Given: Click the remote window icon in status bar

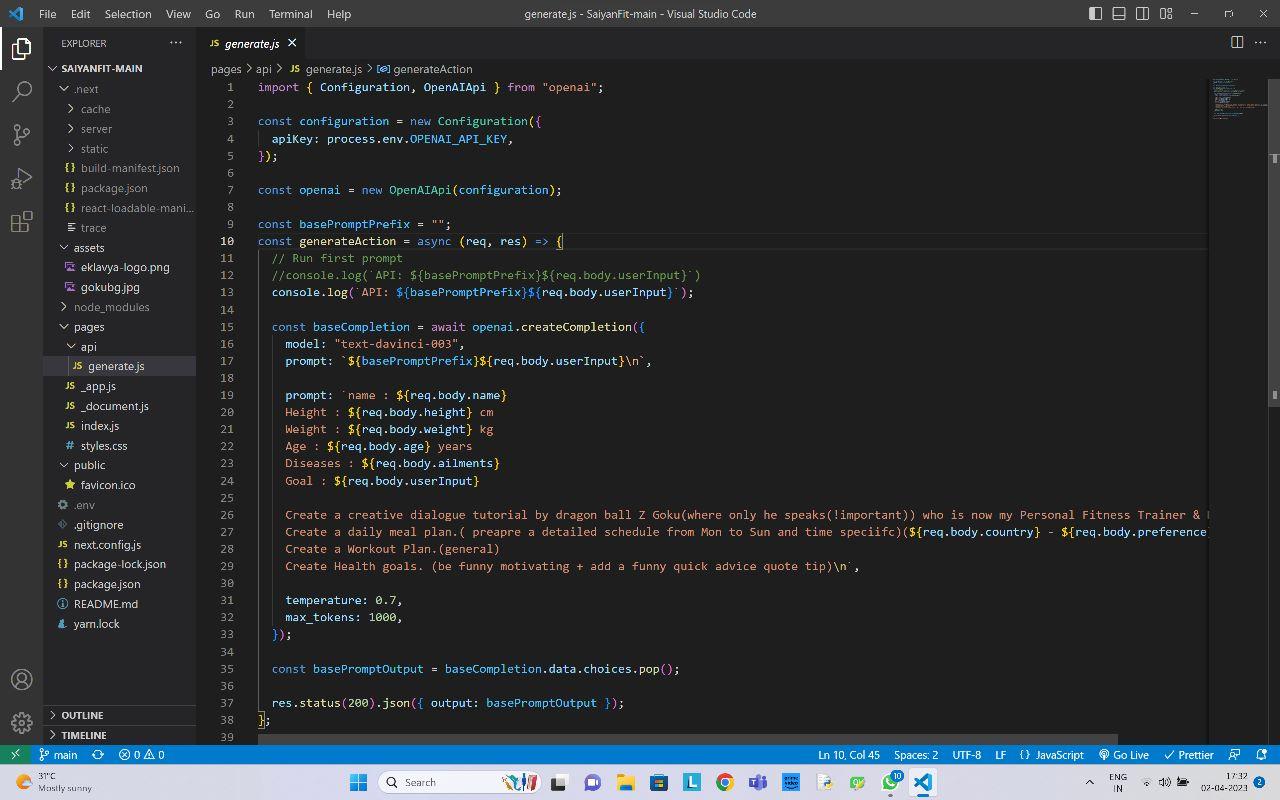Looking at the screenshot, I should pyautogui.click(x=16, y=755).
